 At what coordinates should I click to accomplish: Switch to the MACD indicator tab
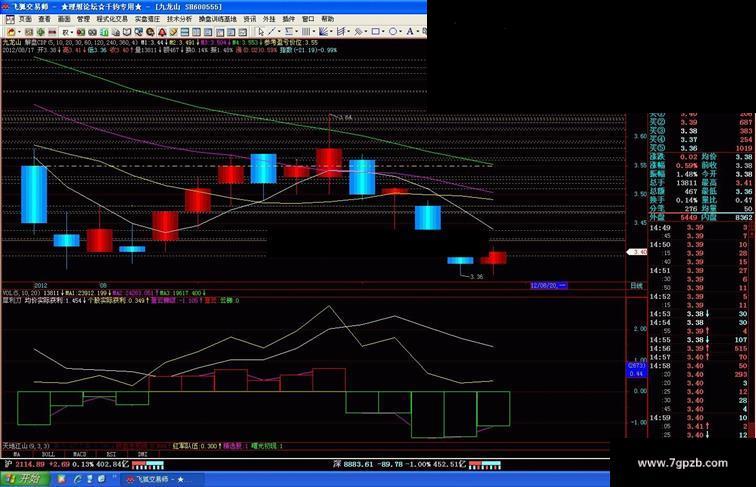tap(80, 454)
